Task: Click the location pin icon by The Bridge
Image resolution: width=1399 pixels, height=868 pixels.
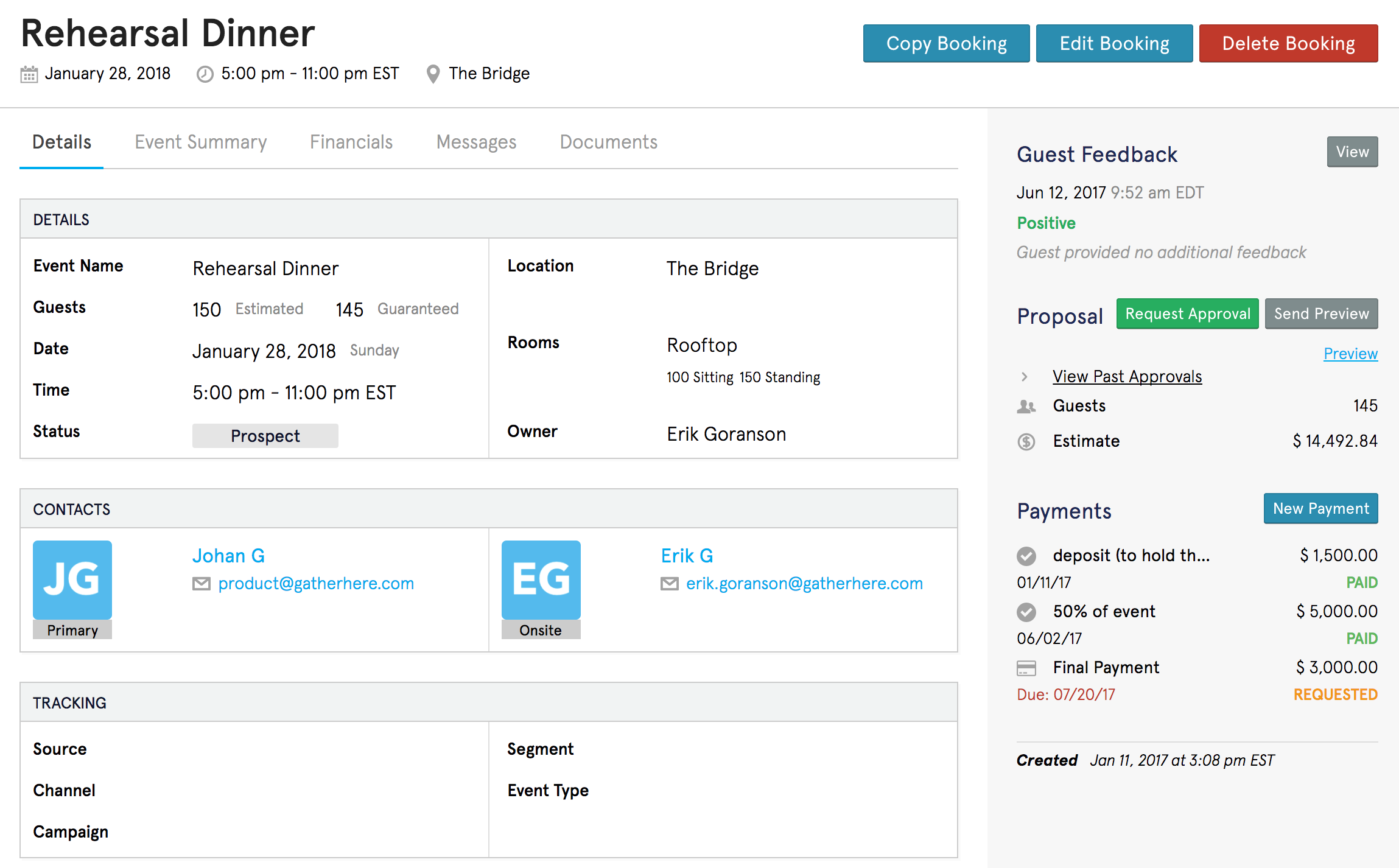Action: tap(433, 74)
